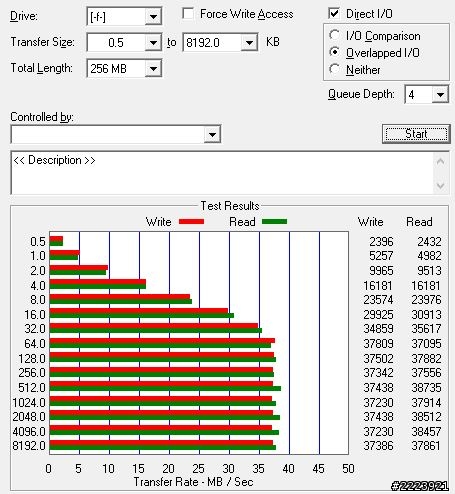Click inside the Description text box
Screen dimensions: 455x494
tap(223, 173)
